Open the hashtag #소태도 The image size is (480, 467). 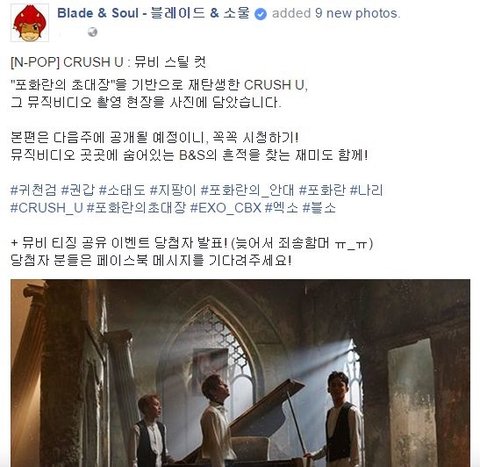point(123,190)
